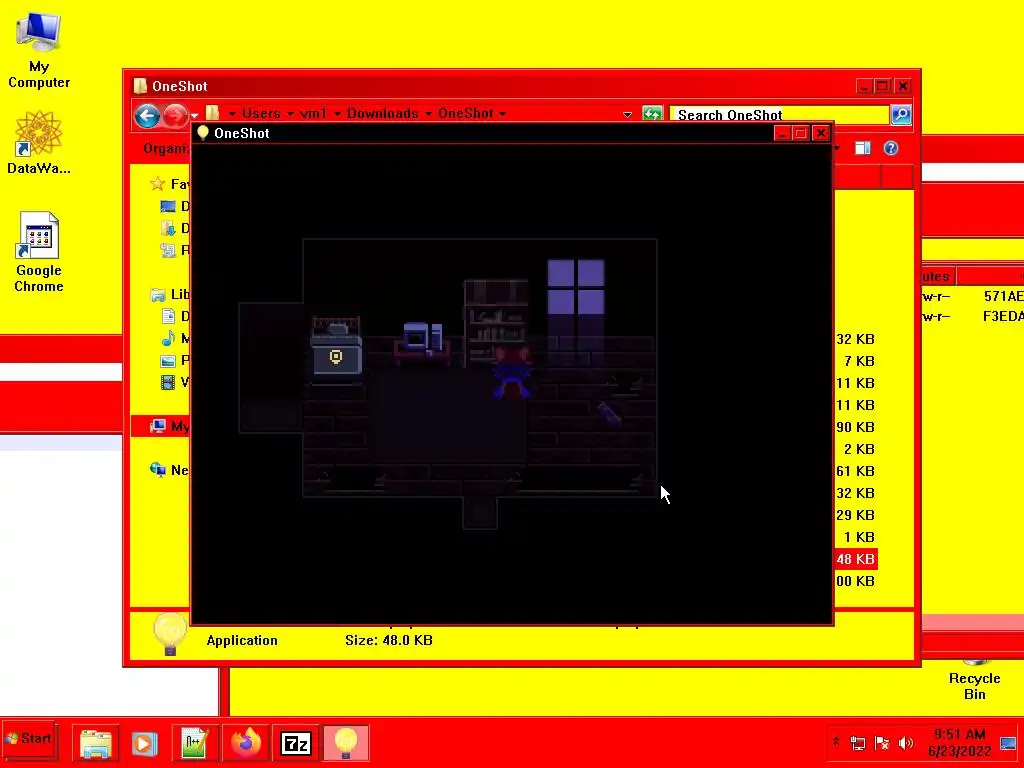Viewport: 1024px width, 768px height.
Task: Open the Pictures library
Action: (x=174, y=360)
